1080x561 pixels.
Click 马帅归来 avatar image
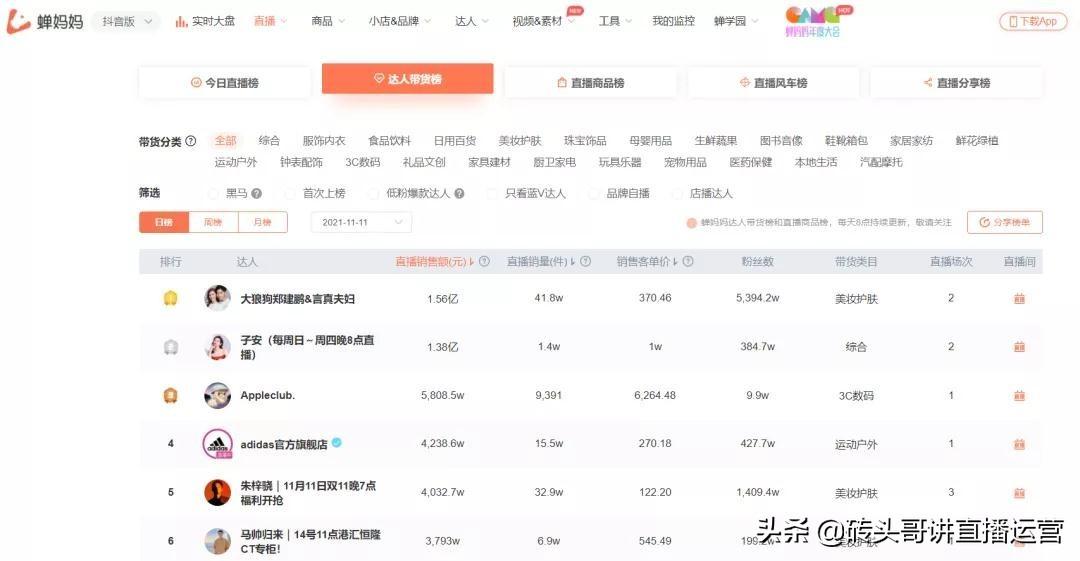218,541
